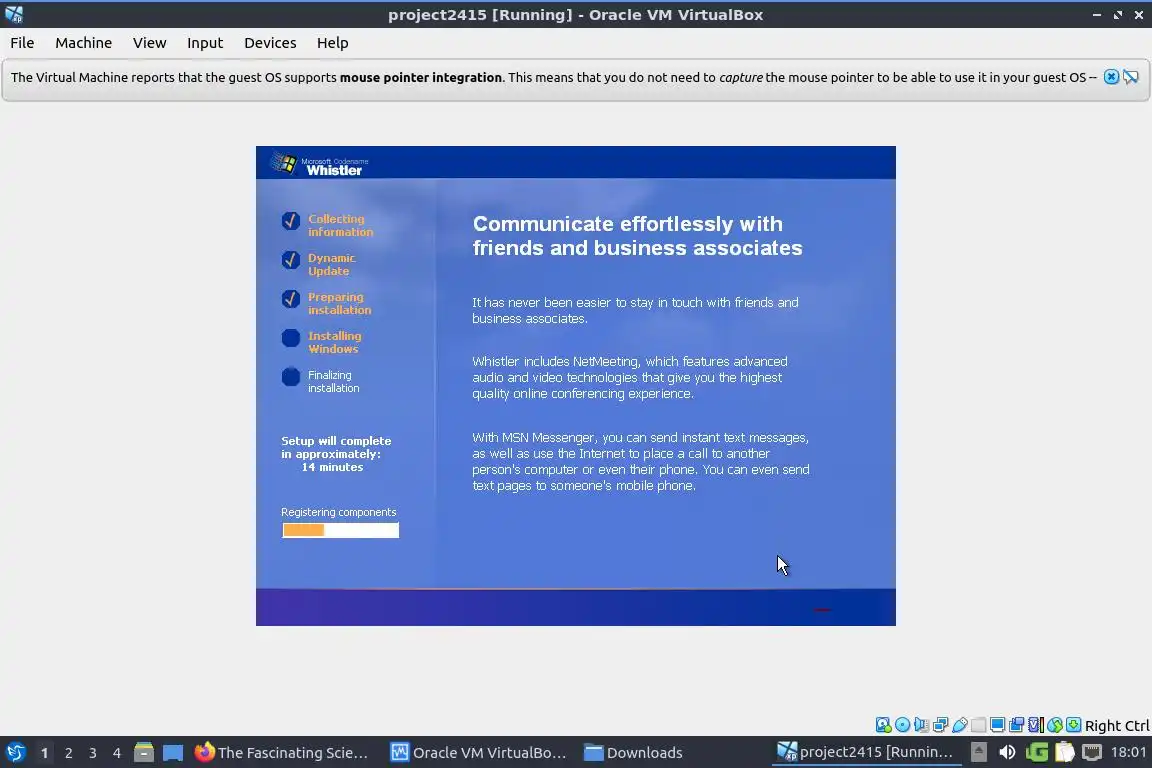
Task: Click the USB devices status icon
Action: [x=960, y=725]
